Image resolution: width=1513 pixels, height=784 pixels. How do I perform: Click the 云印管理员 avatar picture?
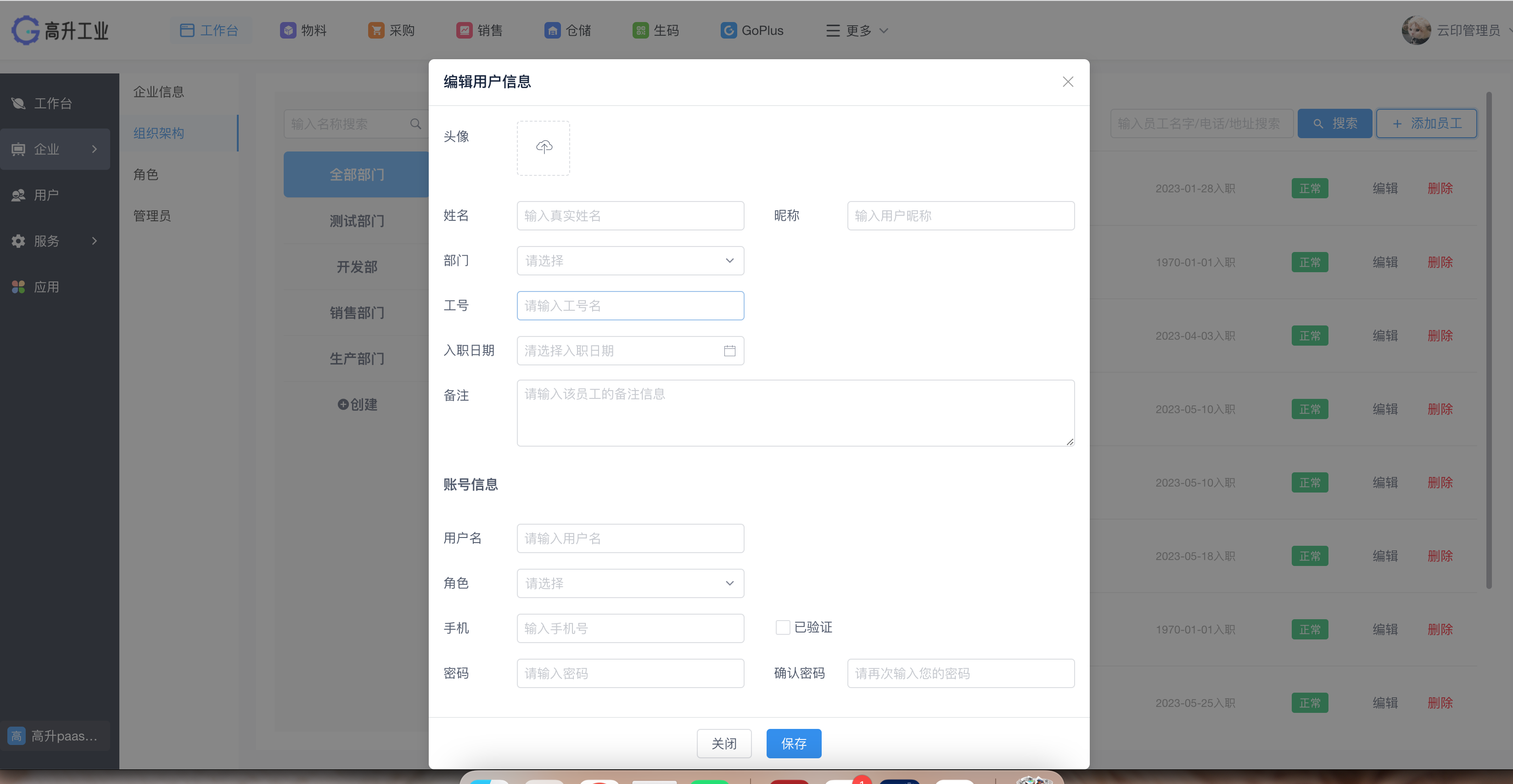(x=1416, y=30)
